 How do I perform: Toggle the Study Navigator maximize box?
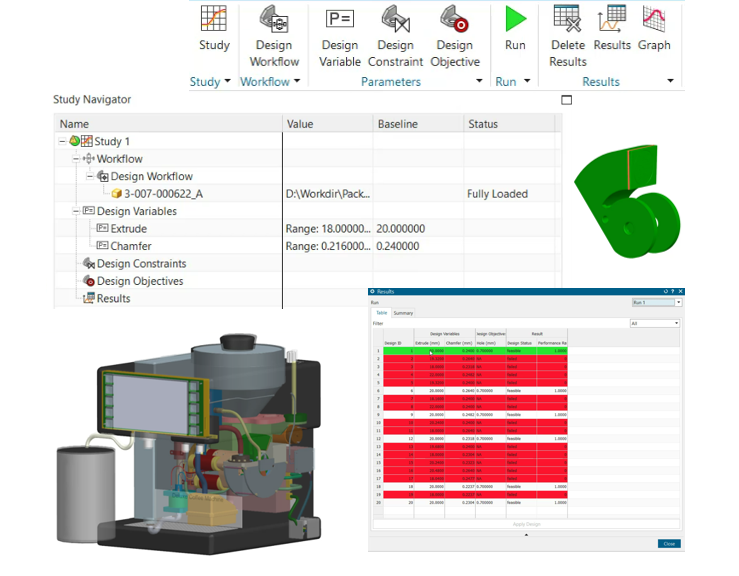pos(567,100)
